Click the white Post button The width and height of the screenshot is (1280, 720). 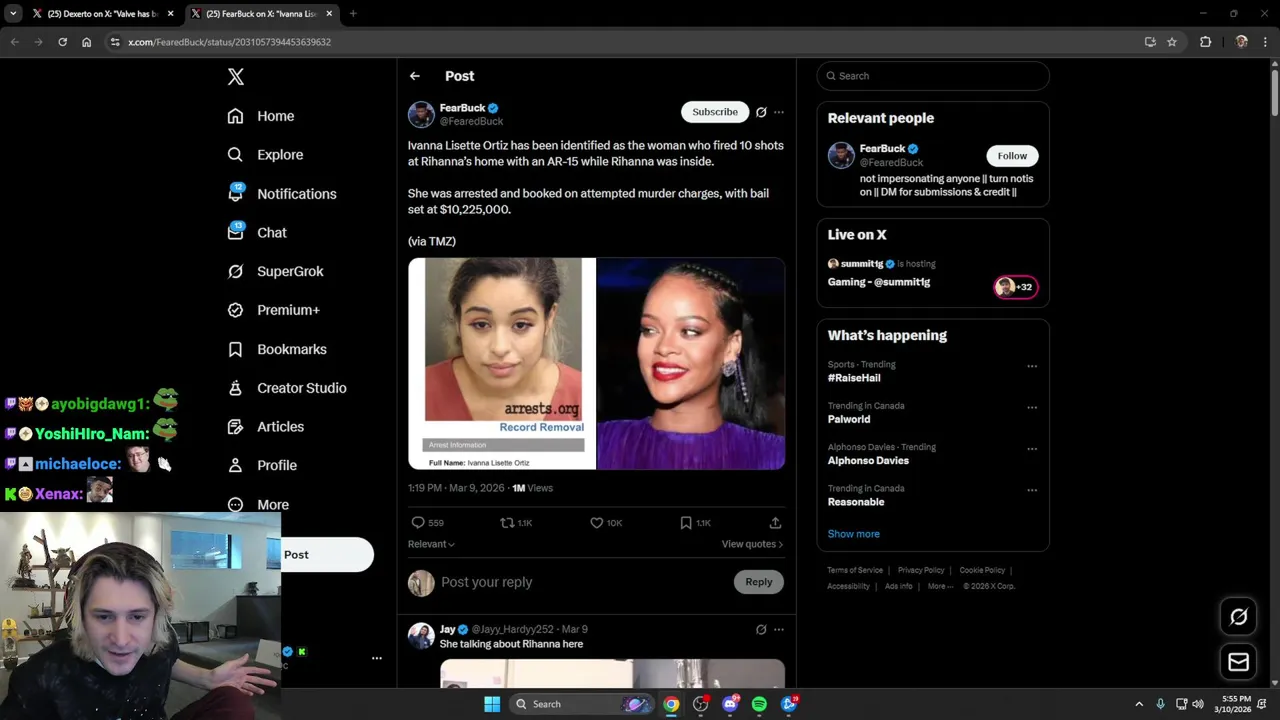click(326, 555)
